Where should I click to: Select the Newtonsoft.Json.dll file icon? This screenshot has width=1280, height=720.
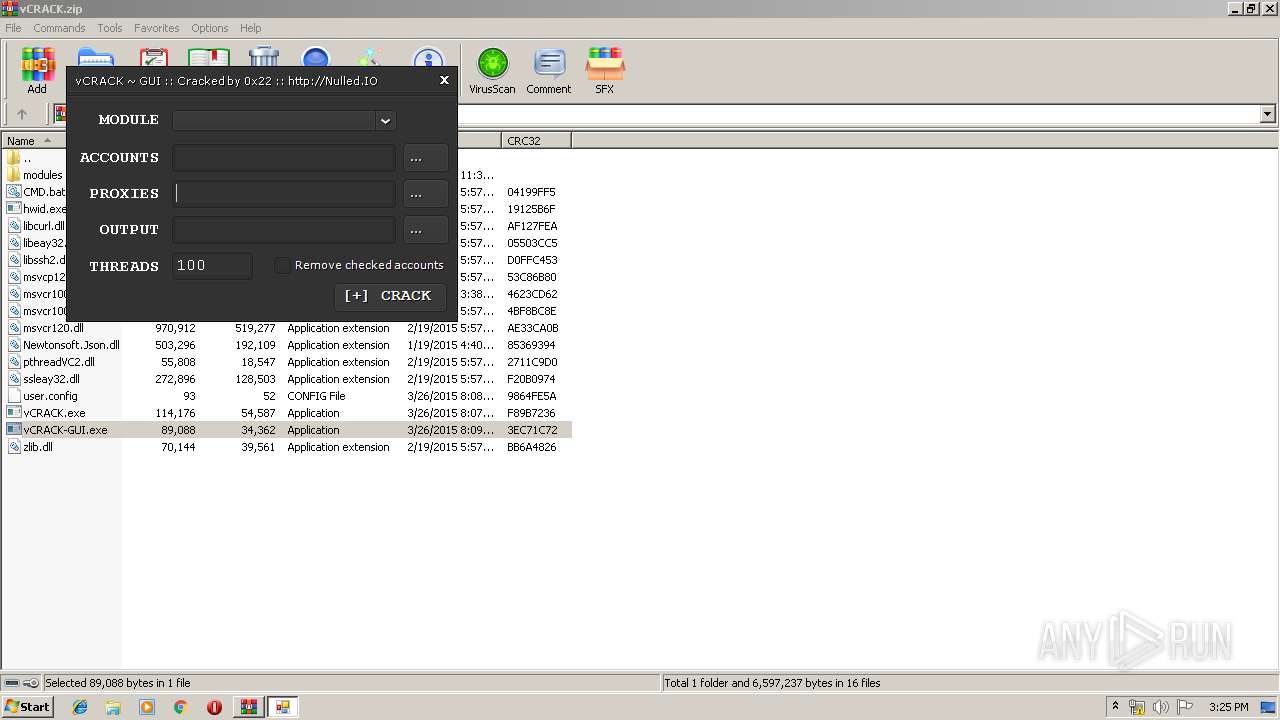(14, 345)
